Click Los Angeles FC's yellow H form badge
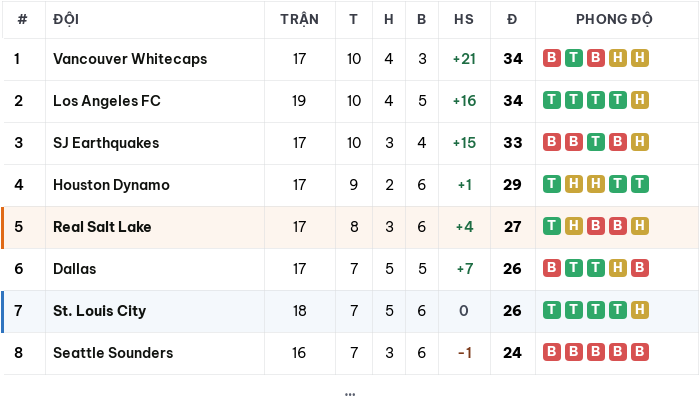This screenshot has height=409, width=700. point(640,100)
